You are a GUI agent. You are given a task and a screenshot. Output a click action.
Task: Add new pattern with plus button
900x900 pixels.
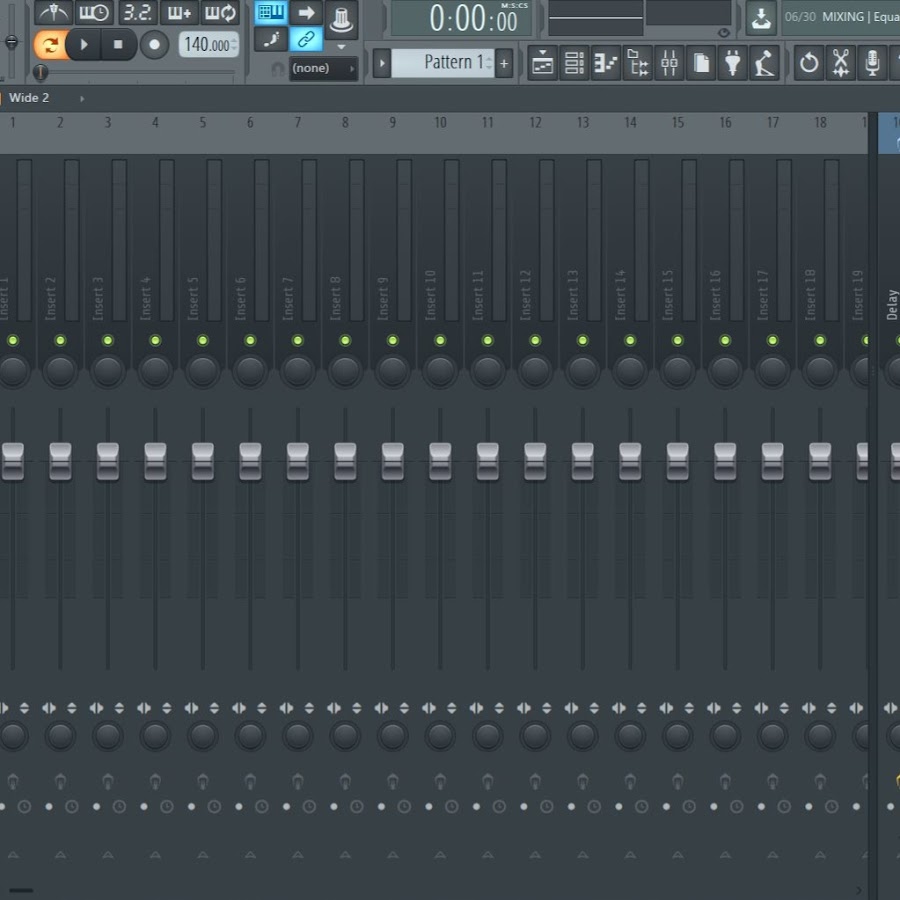click(x=504, y=63)
